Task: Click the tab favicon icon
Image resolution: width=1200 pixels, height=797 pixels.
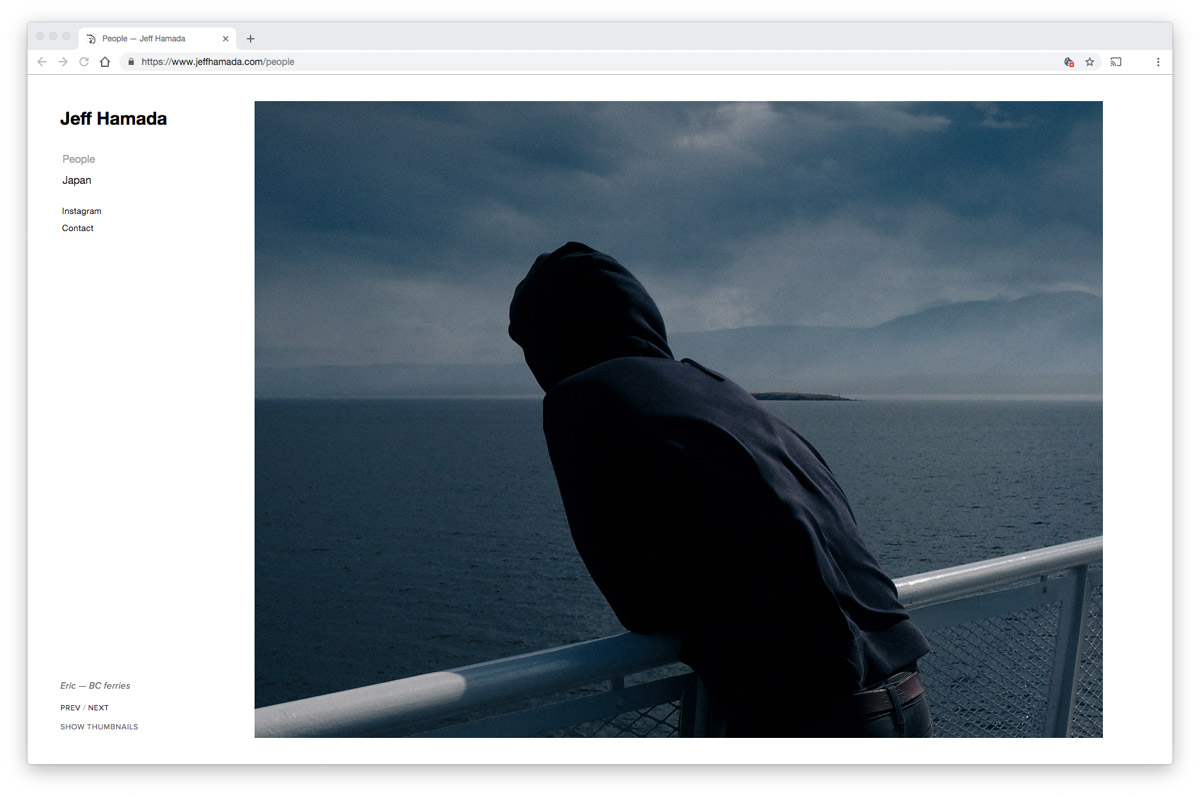Action: pyautogui.click(x=91, y=39)
